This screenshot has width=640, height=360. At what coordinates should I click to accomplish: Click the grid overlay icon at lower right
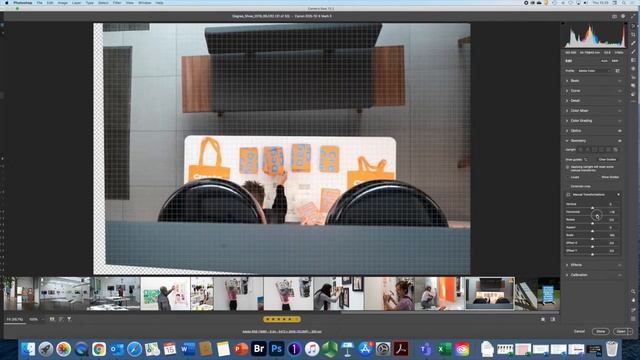(x=633, y=318)
